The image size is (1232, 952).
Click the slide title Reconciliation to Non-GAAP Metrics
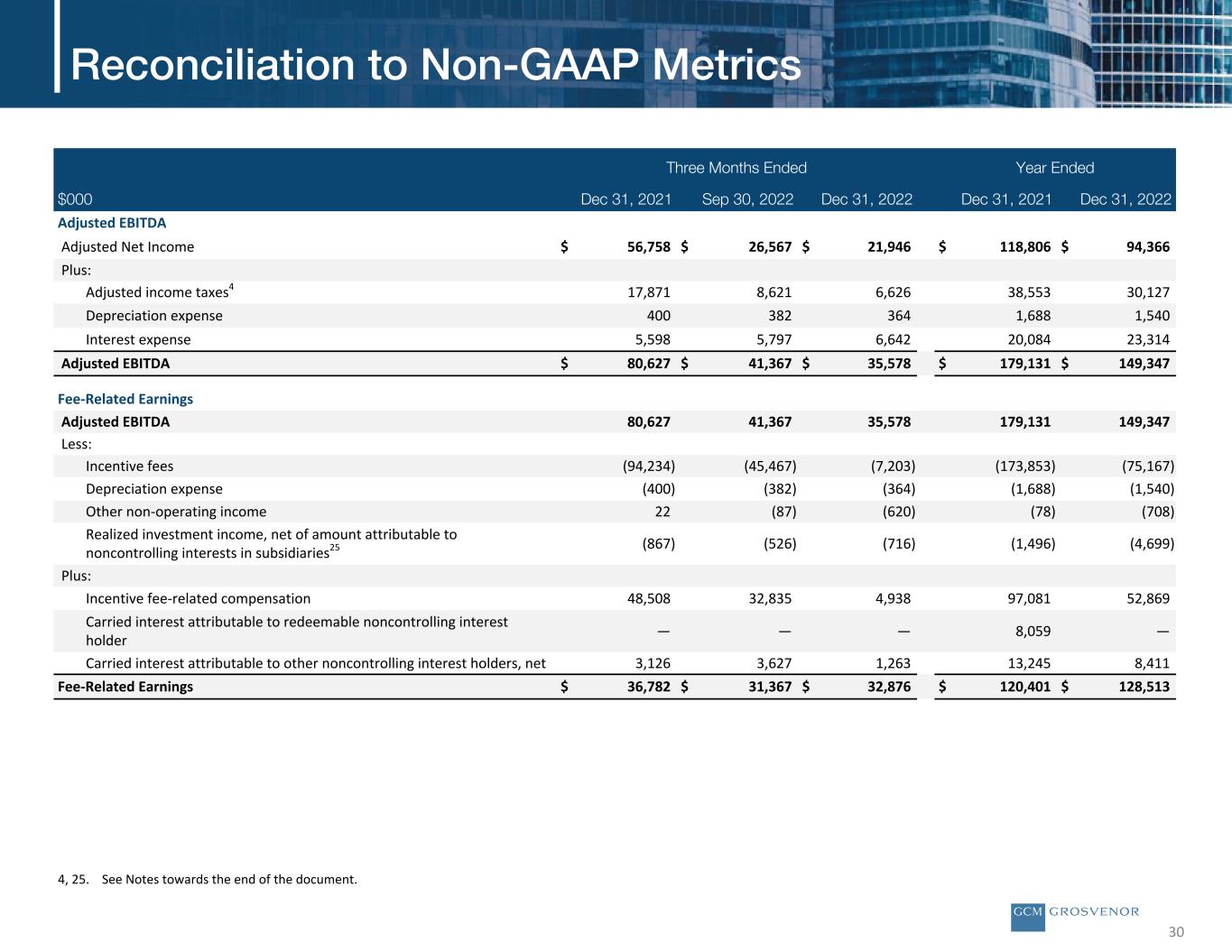point(436,65)
